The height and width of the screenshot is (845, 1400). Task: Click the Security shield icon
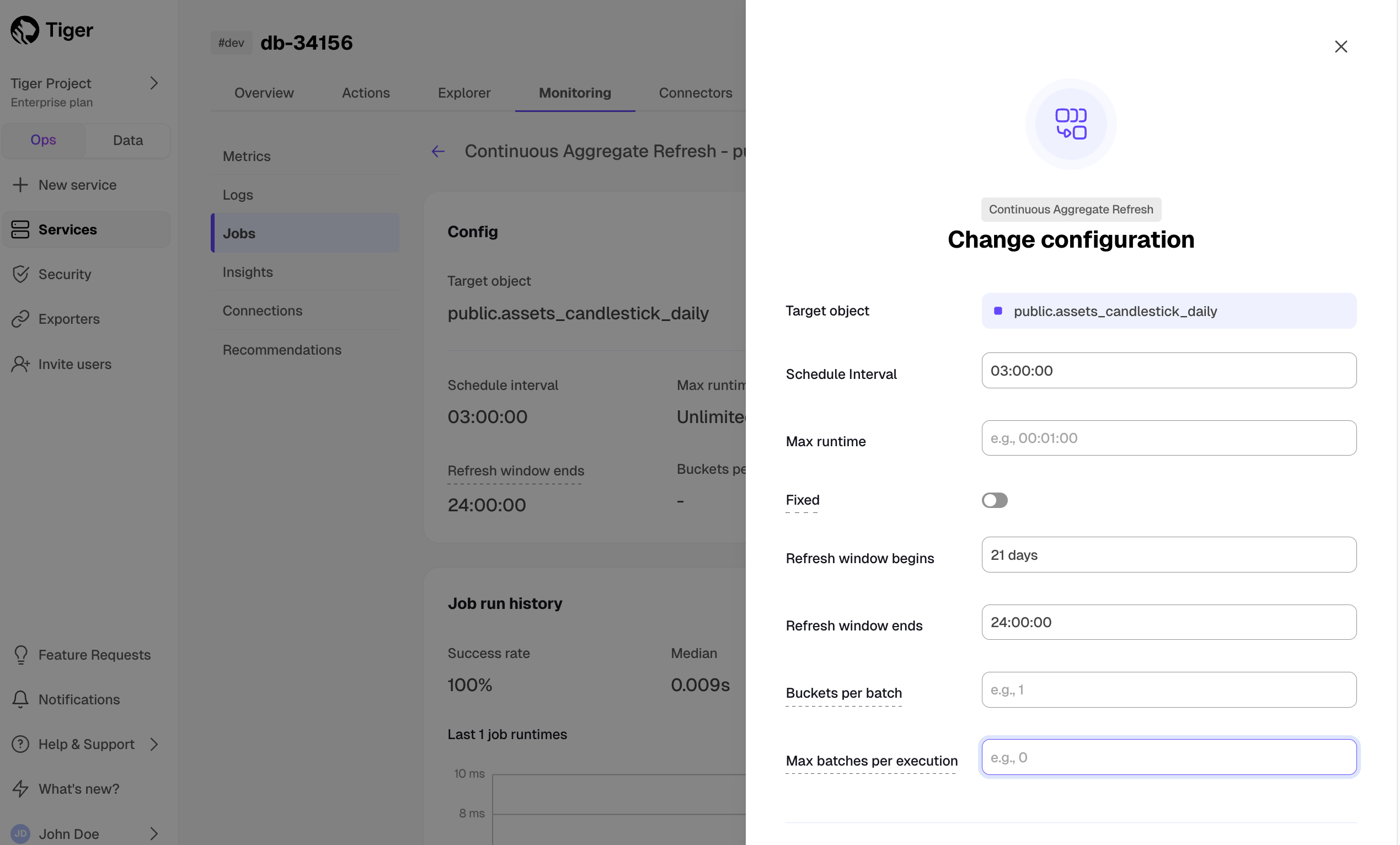click(x=20, y=274)
